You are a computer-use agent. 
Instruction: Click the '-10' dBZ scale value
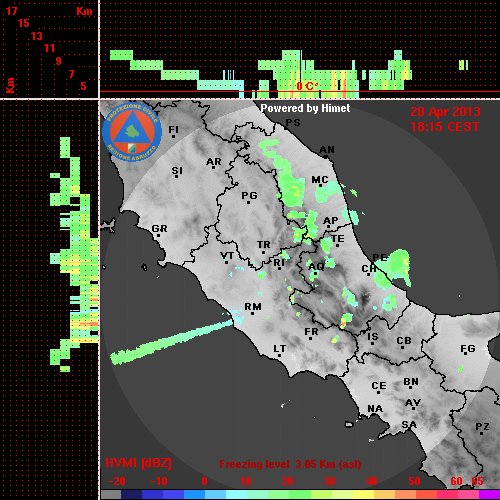click(x=159, y=481)
